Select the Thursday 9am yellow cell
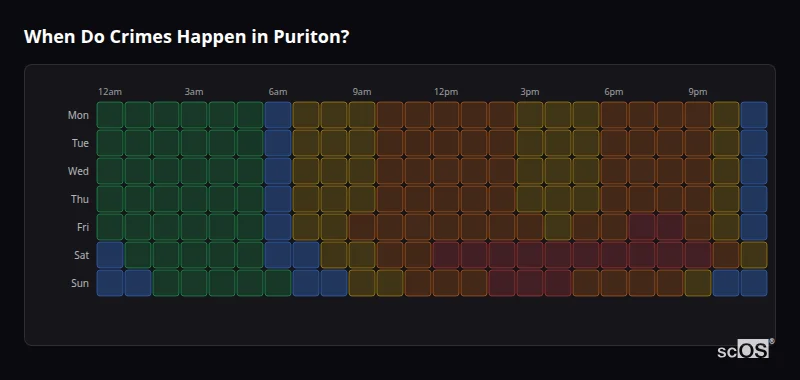 pyautogui.click(x=362, y=199)
